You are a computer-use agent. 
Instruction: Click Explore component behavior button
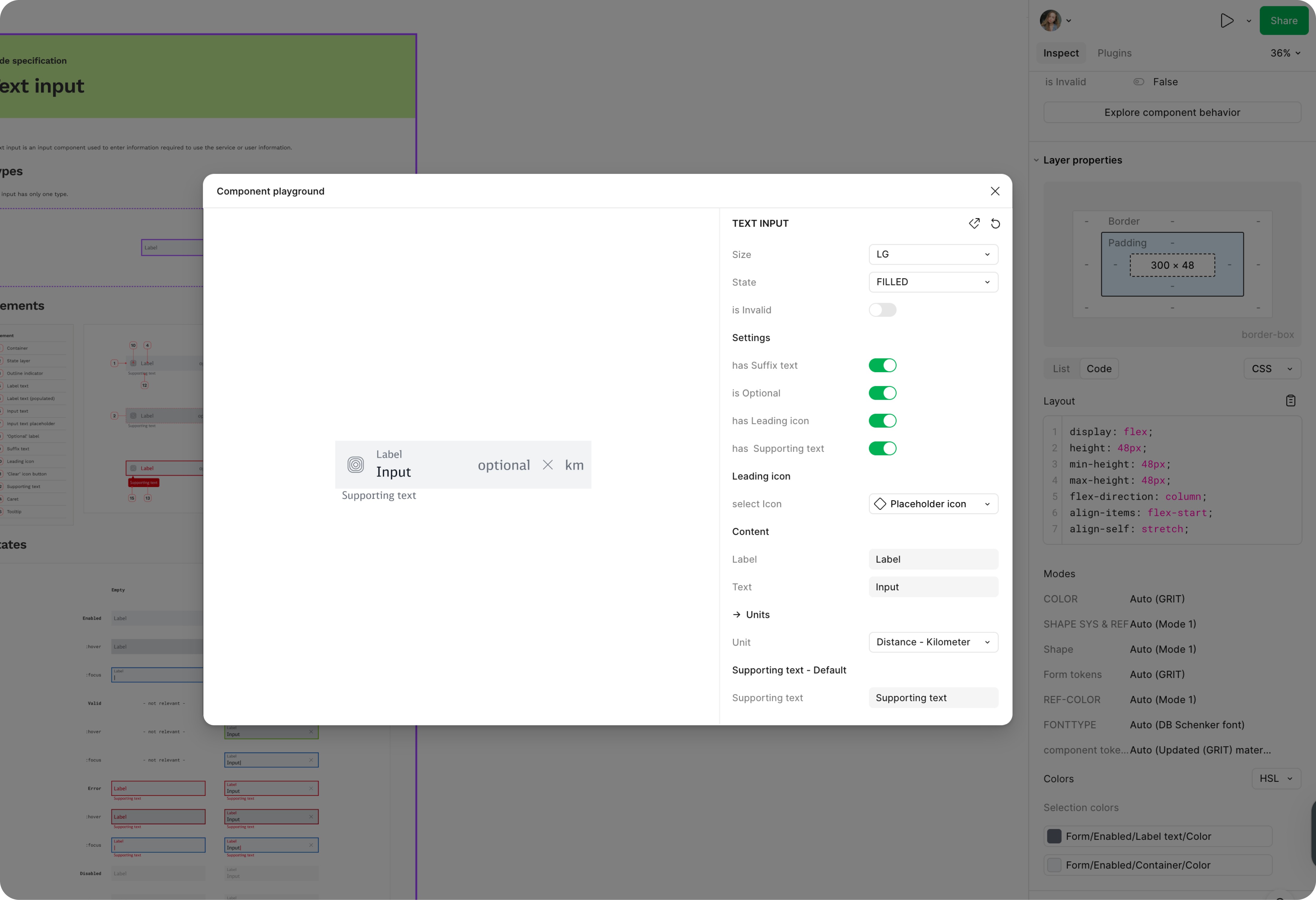(x=1172, y=113)
